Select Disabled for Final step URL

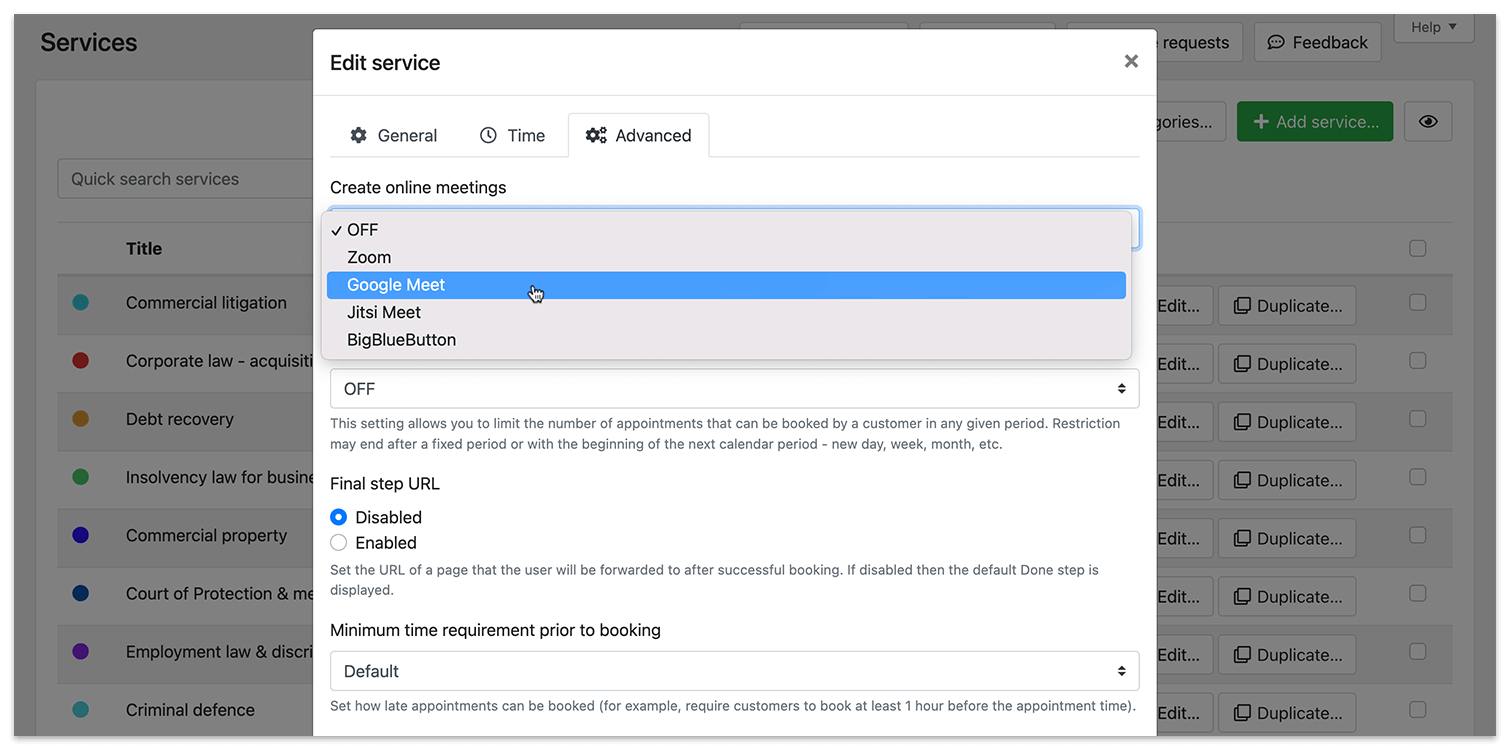(x=339, y=517)
